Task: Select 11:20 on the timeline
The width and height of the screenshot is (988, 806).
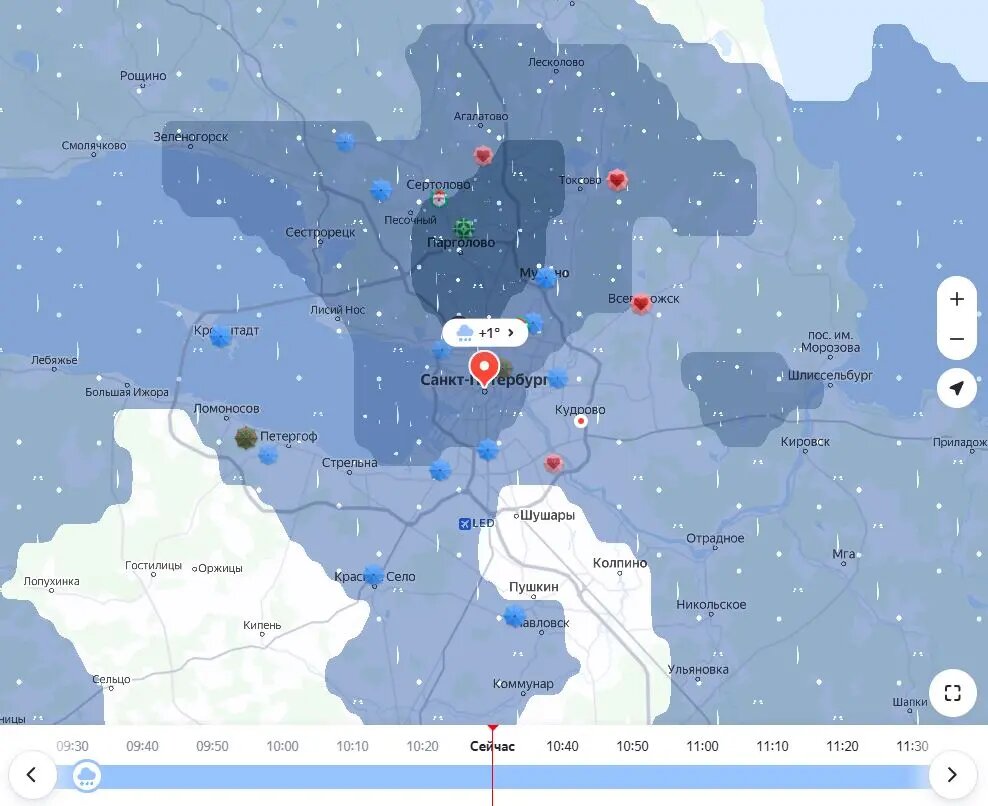Action: [x=842, y=746]
